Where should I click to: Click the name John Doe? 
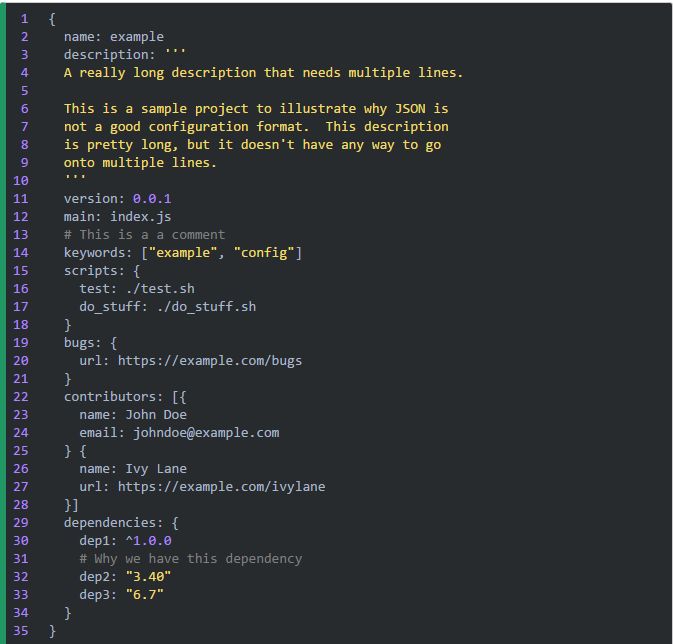pos(156,414)
